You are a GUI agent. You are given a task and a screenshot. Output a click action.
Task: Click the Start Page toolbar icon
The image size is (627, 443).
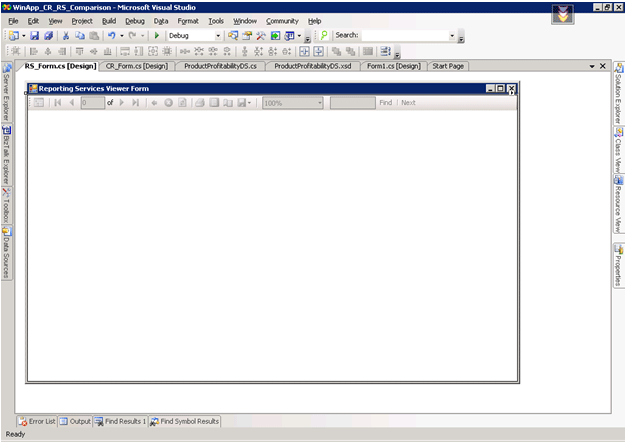tap(275, 36)
